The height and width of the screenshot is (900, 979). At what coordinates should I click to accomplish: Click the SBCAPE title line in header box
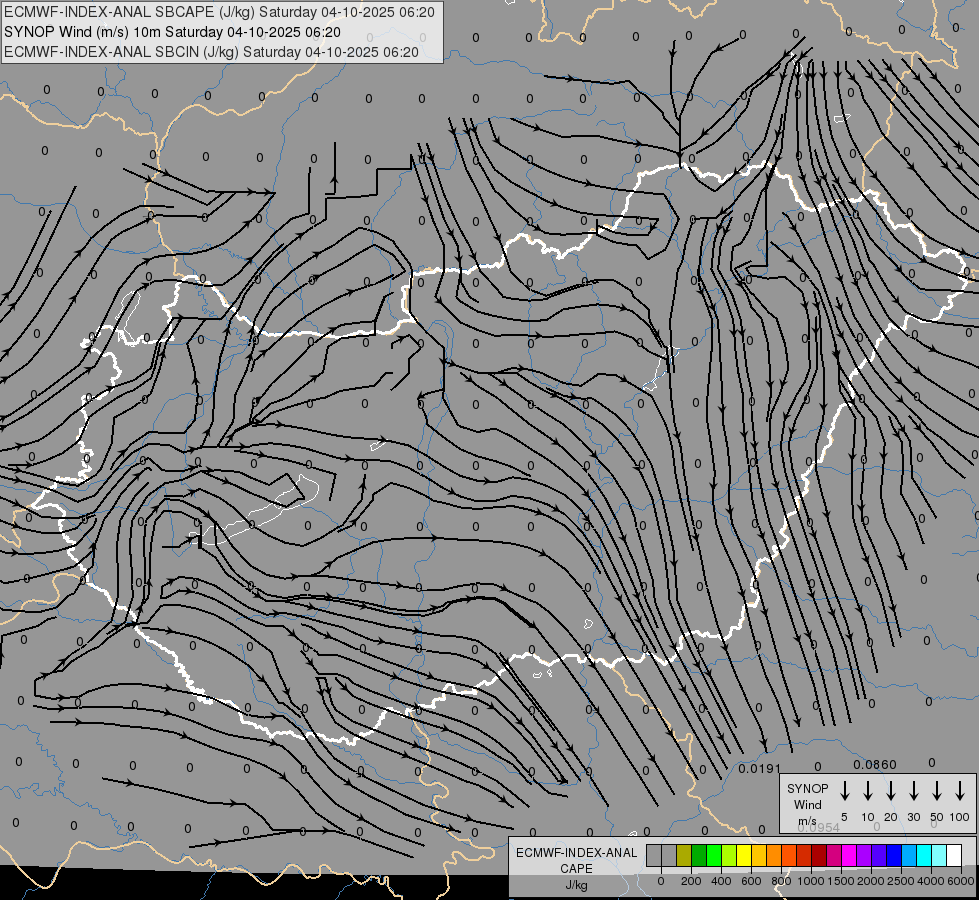[x=219, y=12]
